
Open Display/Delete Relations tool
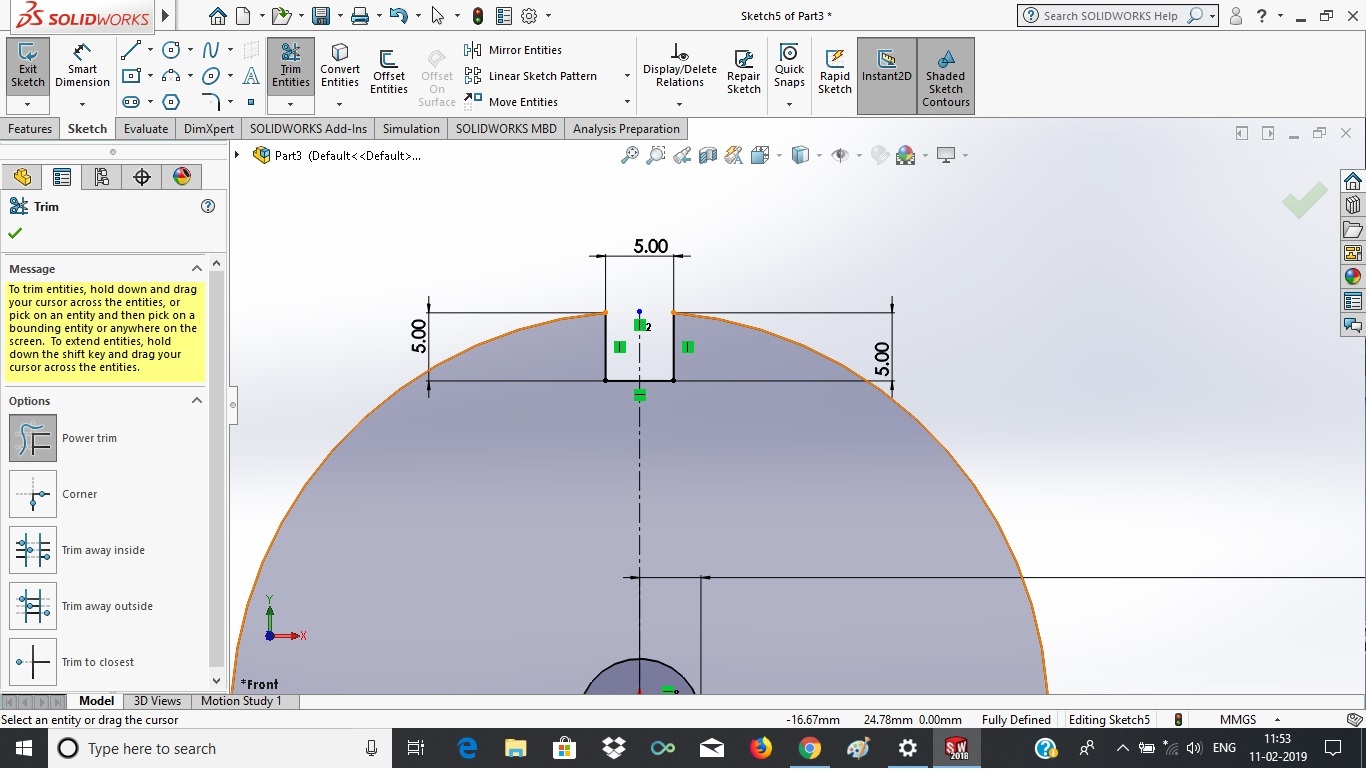pos(679,66)
